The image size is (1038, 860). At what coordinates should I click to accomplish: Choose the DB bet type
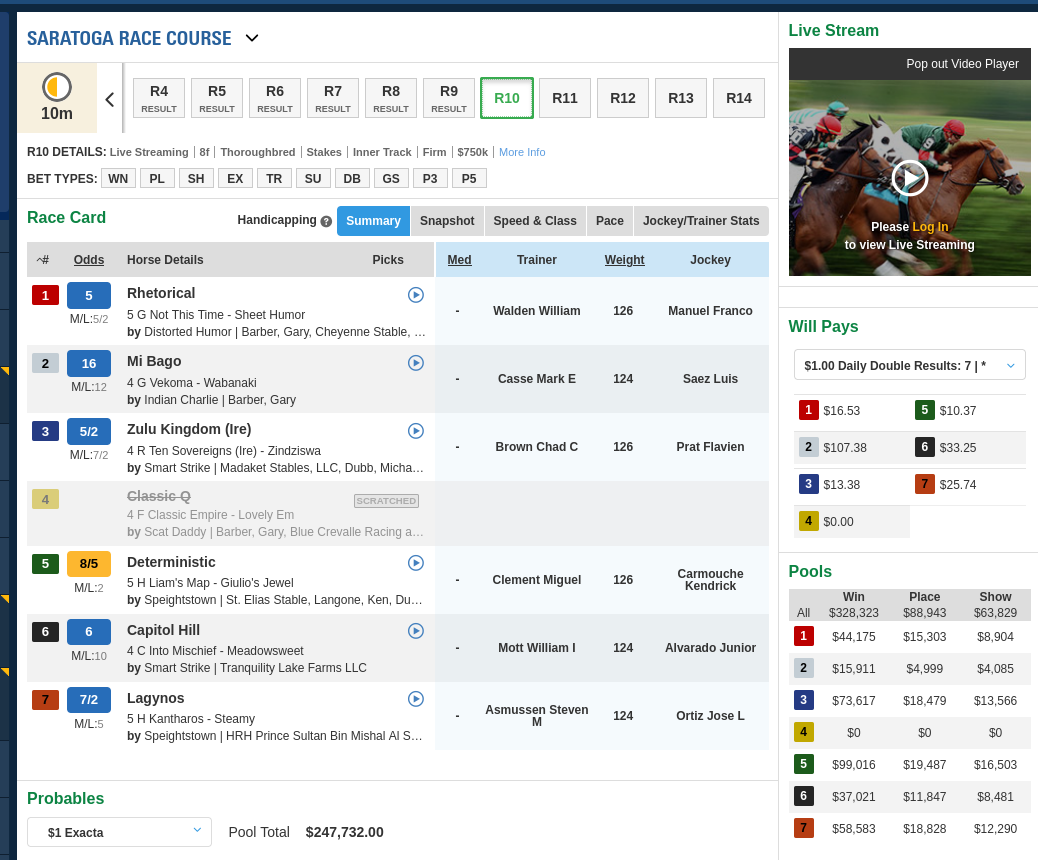click(352, 179)
